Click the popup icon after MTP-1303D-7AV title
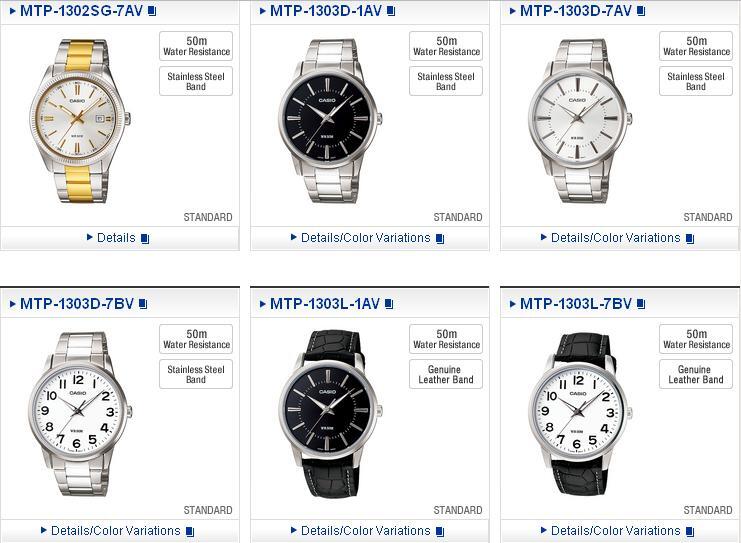 [641, 10]
